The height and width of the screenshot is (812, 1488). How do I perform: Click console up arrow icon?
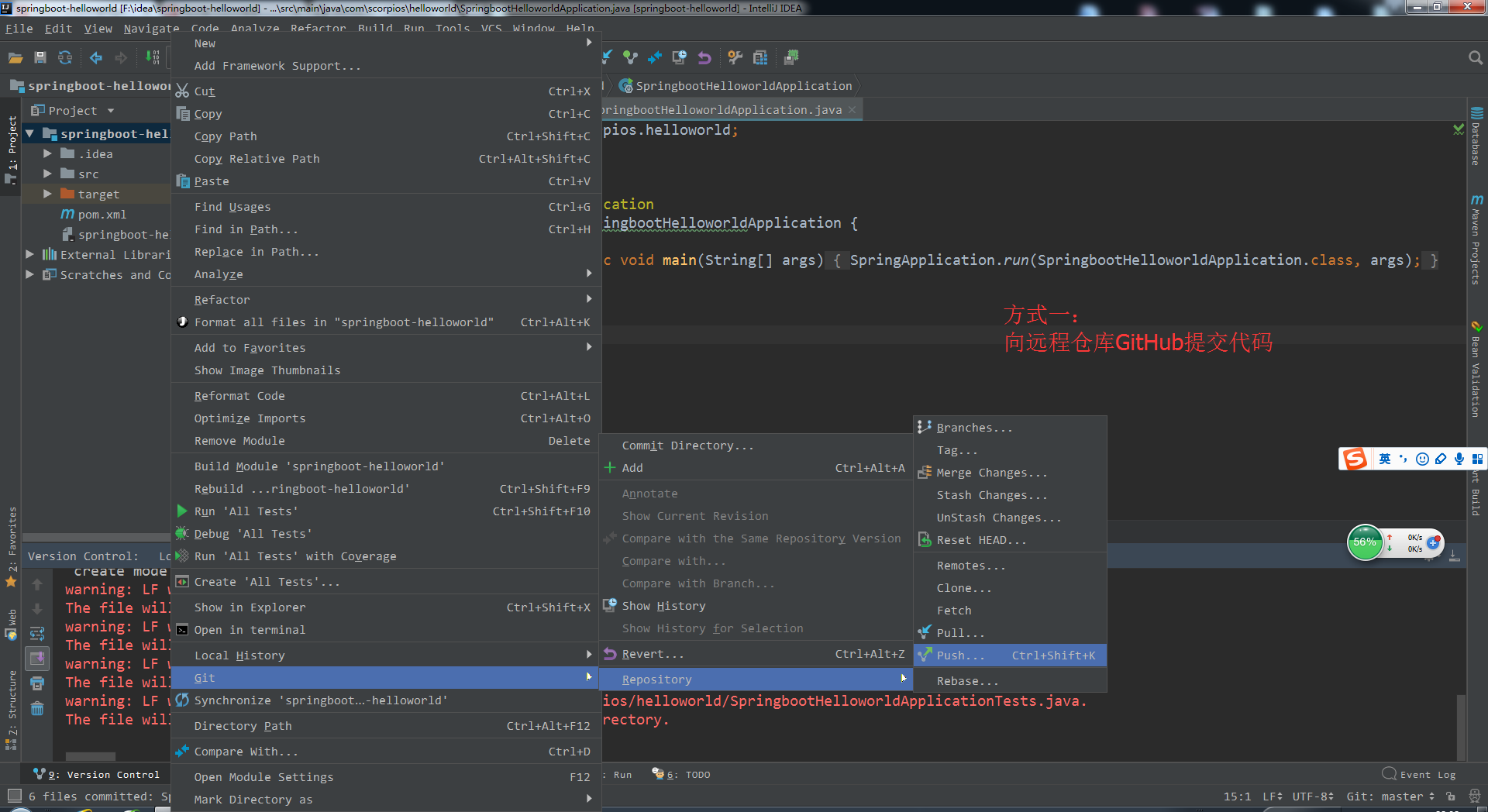37,584
